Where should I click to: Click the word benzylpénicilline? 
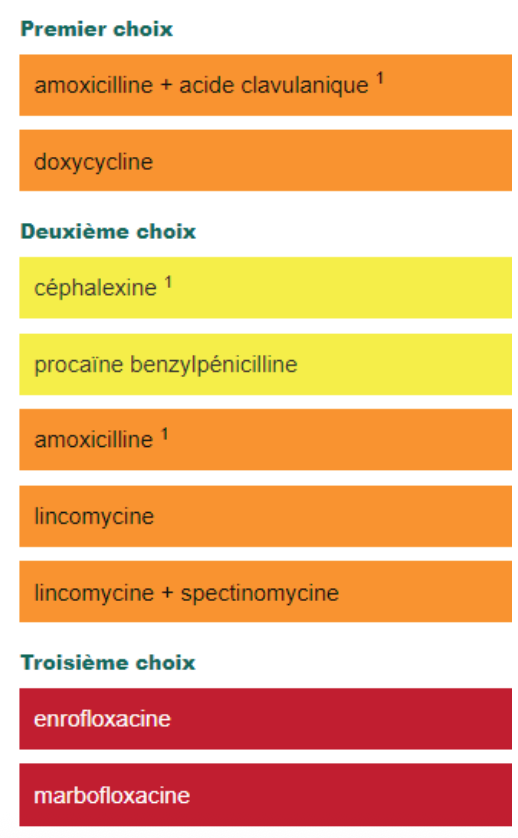click(x=214, y=365)
